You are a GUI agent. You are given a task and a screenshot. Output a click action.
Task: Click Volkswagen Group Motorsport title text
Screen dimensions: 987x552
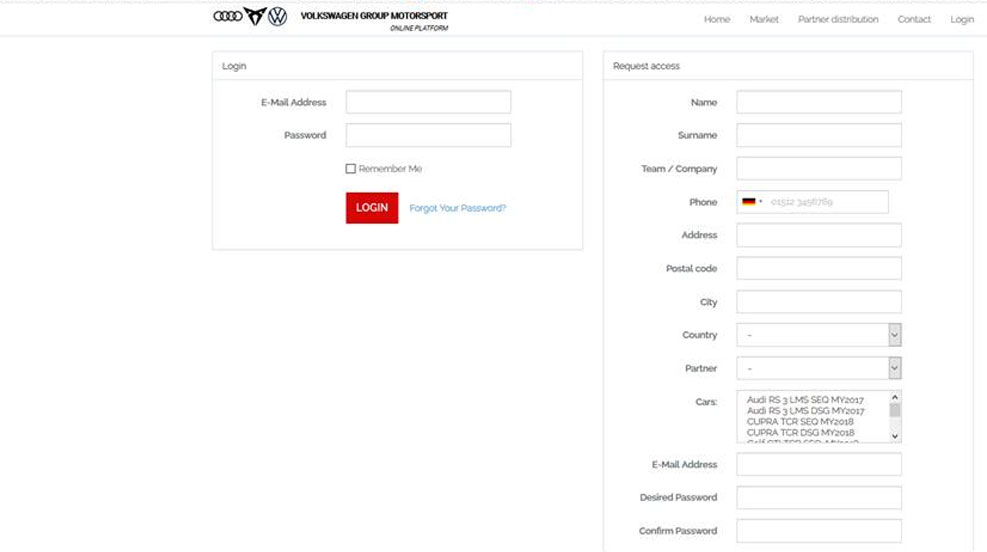pyautogui.click(x=374, y=16)
